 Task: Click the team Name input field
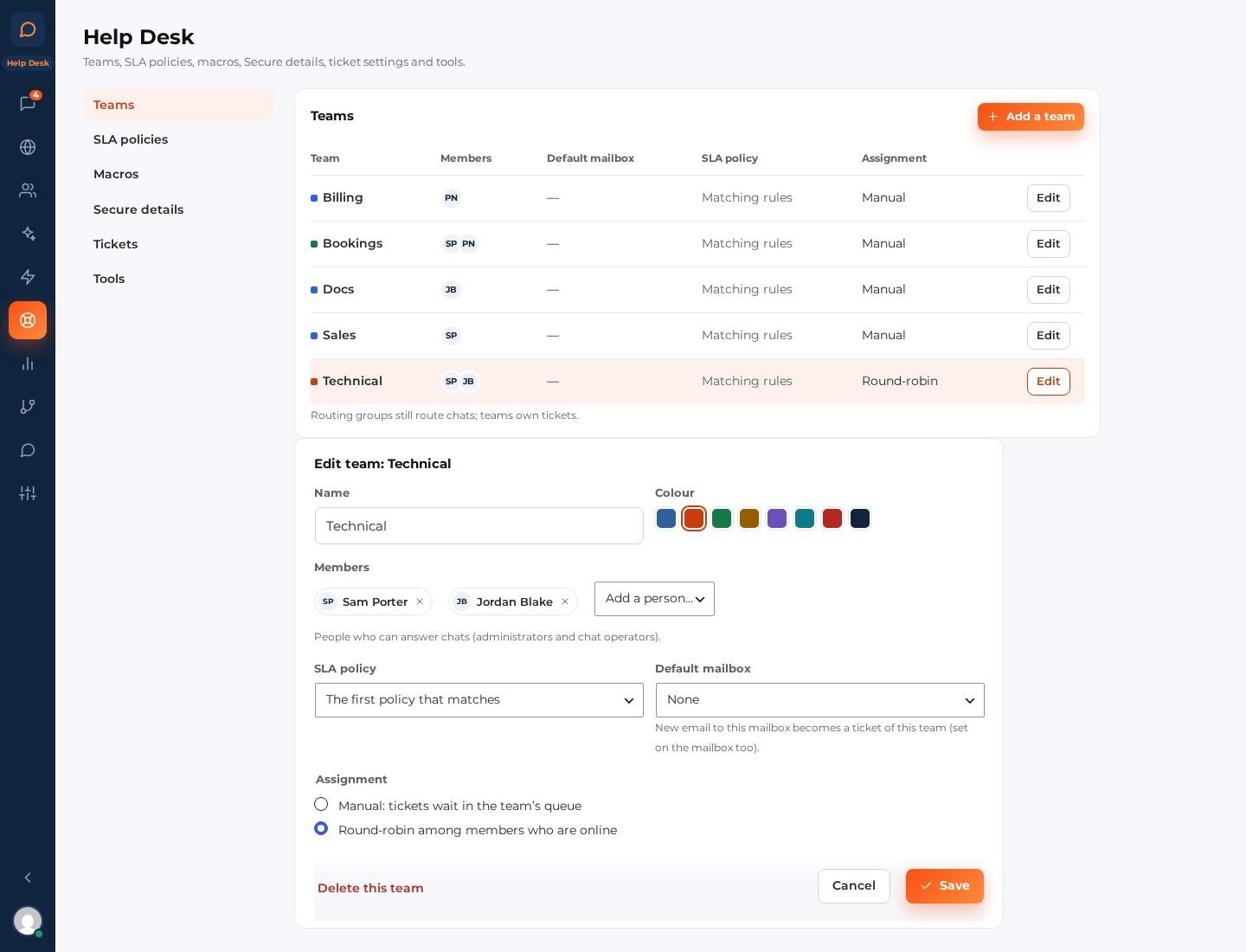click(x=479, y=526)
